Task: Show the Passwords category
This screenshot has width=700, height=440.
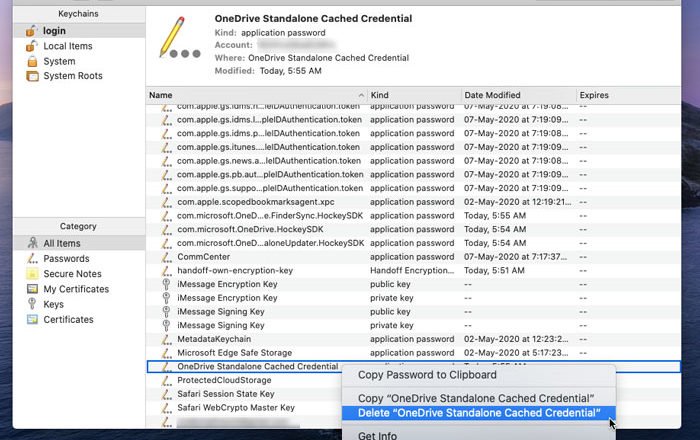Action: [66, 258]
